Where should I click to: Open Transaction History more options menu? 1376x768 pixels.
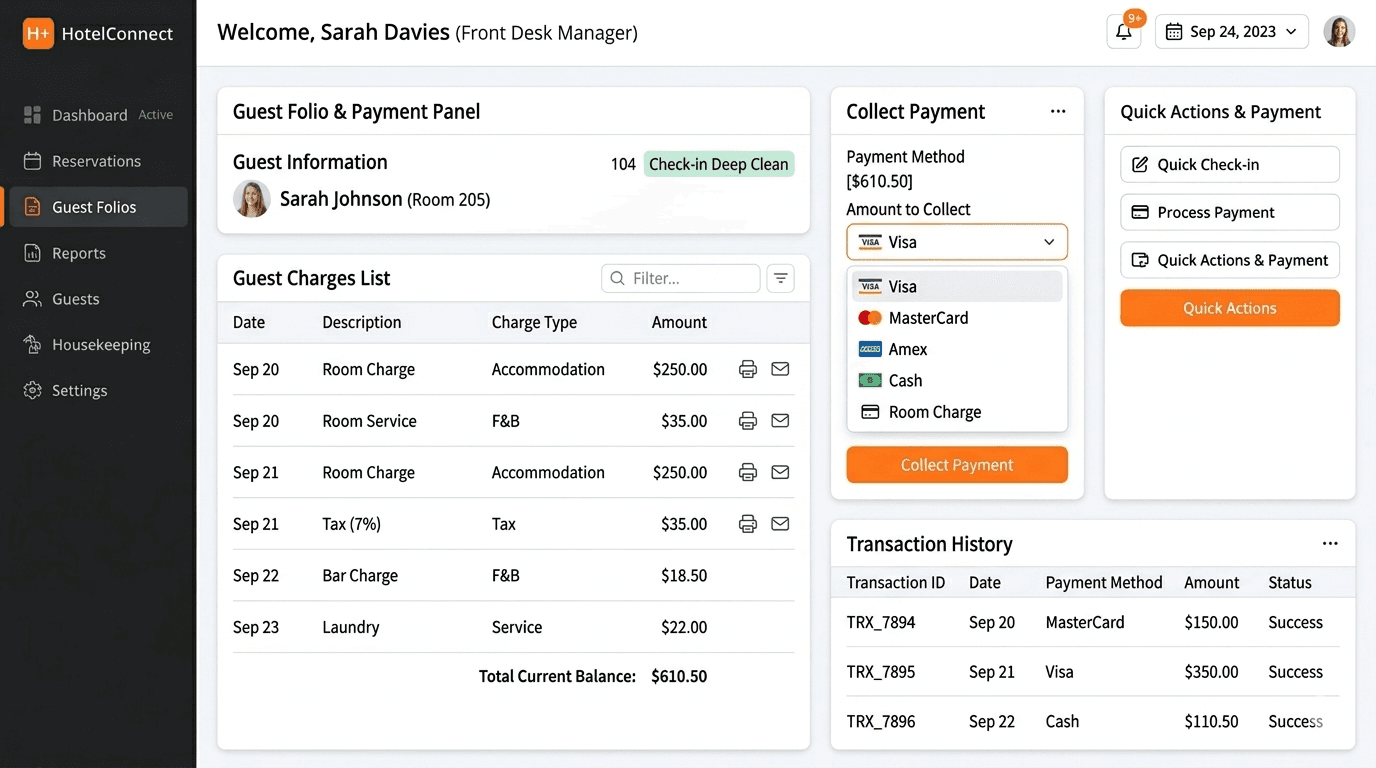click(1329, 544)
